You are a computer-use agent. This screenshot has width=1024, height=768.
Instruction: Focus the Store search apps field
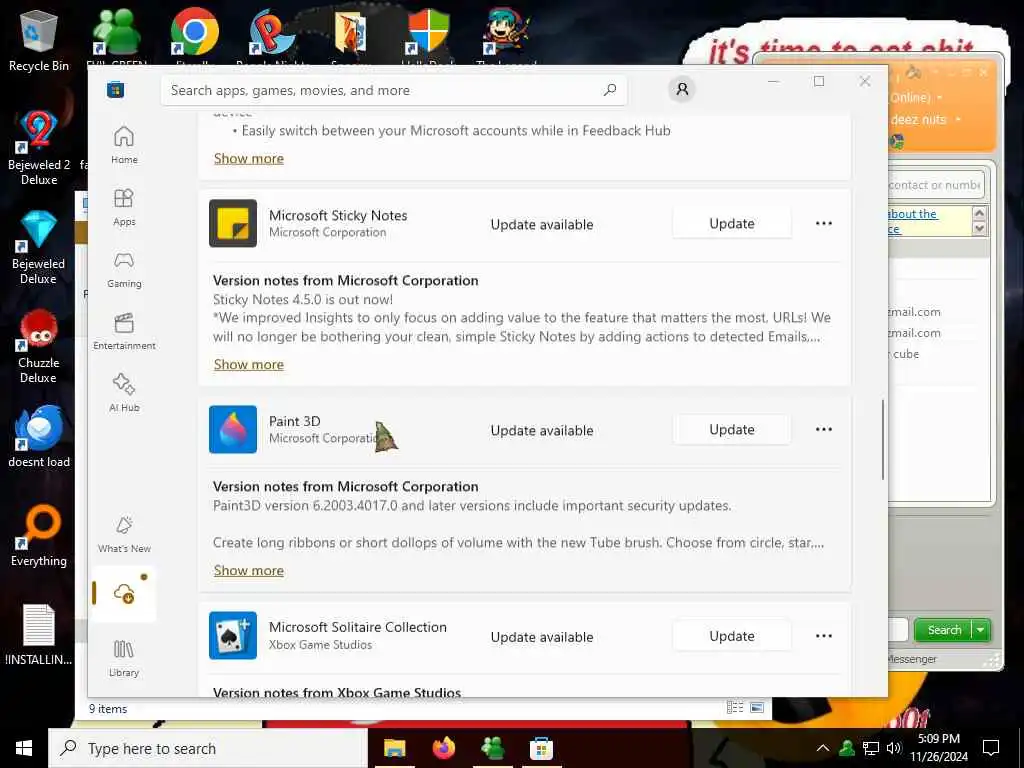click(x=394, y=90)
